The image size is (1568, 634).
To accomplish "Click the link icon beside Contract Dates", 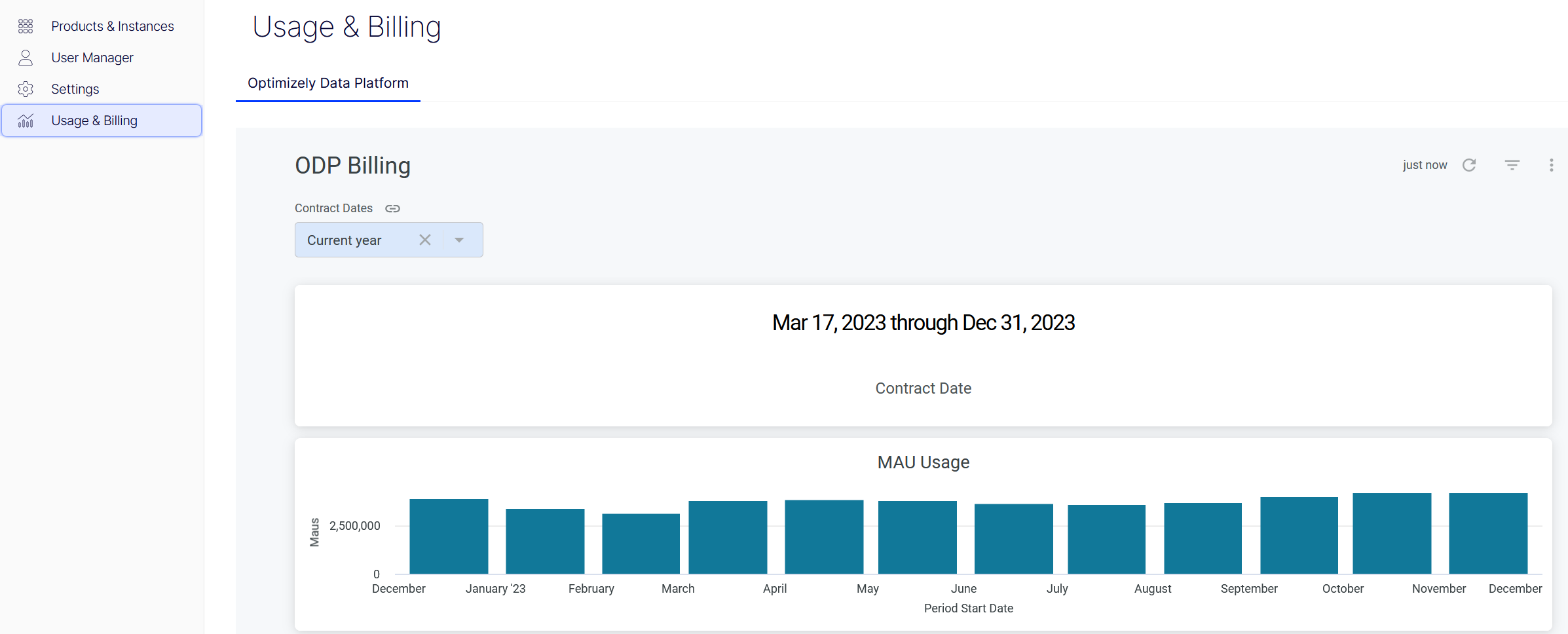I will click(x=392, y=208).
